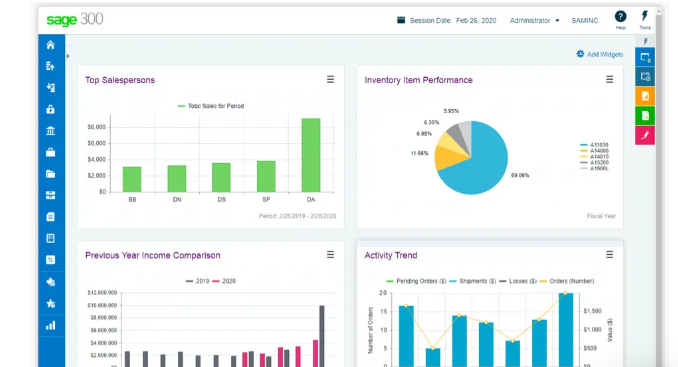Open the Home icon in sidebar
Viewport: 678px width, 367px height.
click(51, 45)
